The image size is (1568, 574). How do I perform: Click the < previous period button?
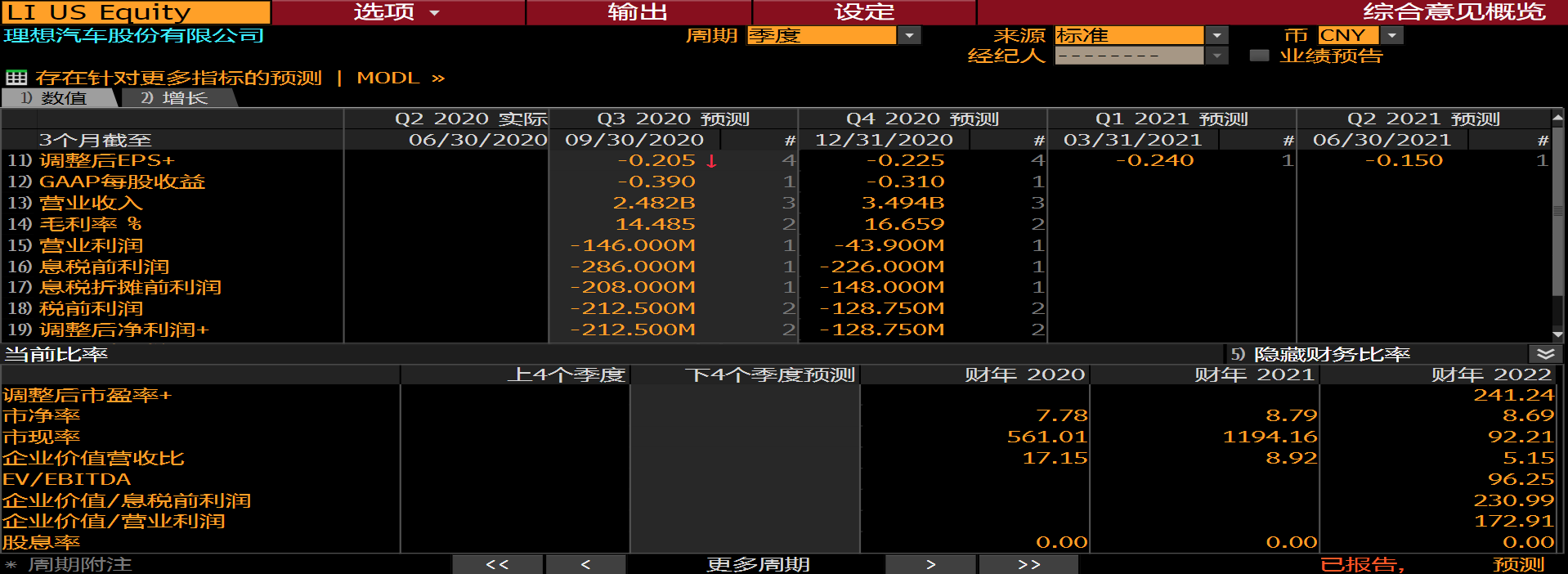pos(585,564)
